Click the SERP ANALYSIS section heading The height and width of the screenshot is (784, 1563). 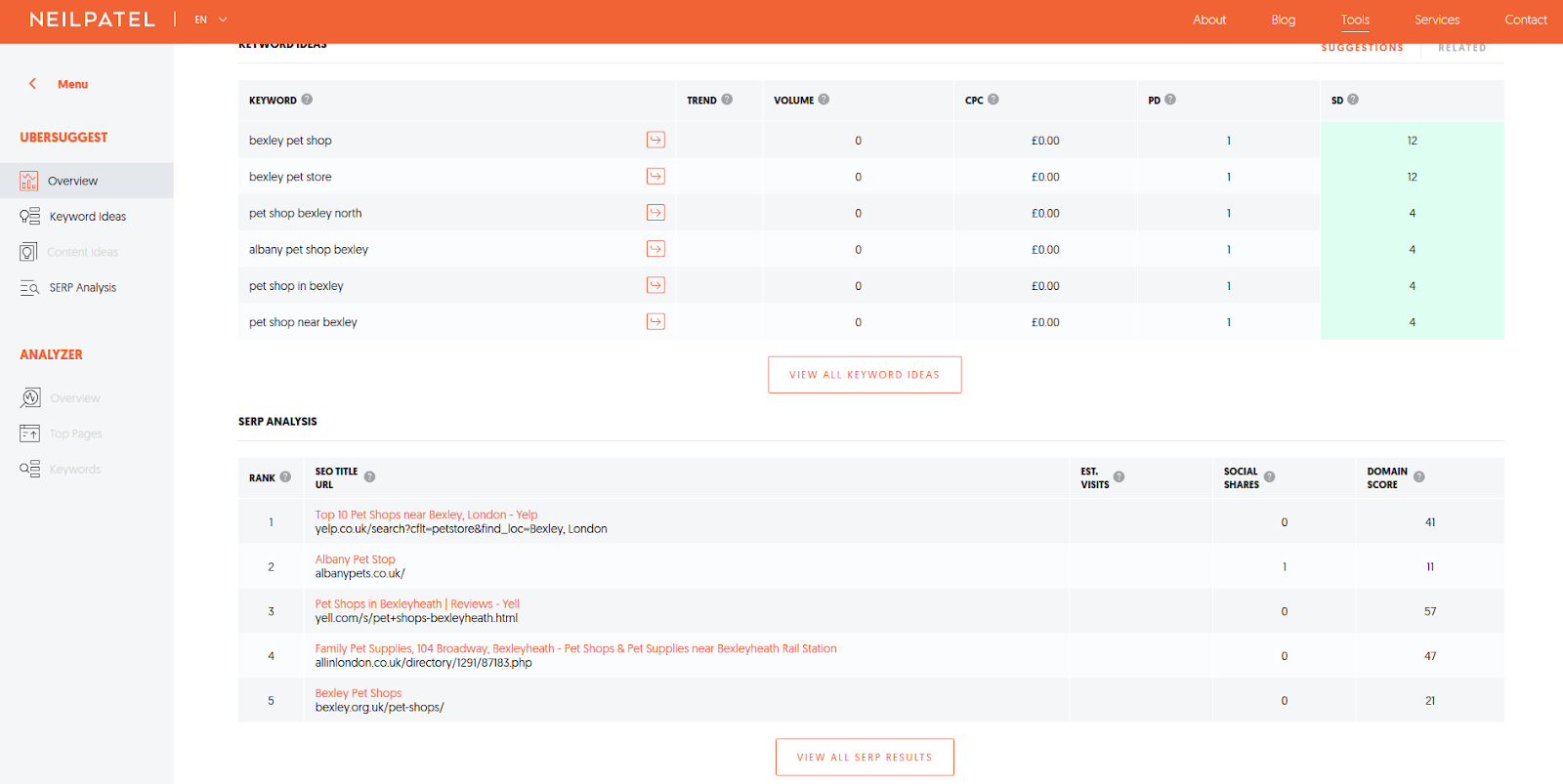coord(277,422)
